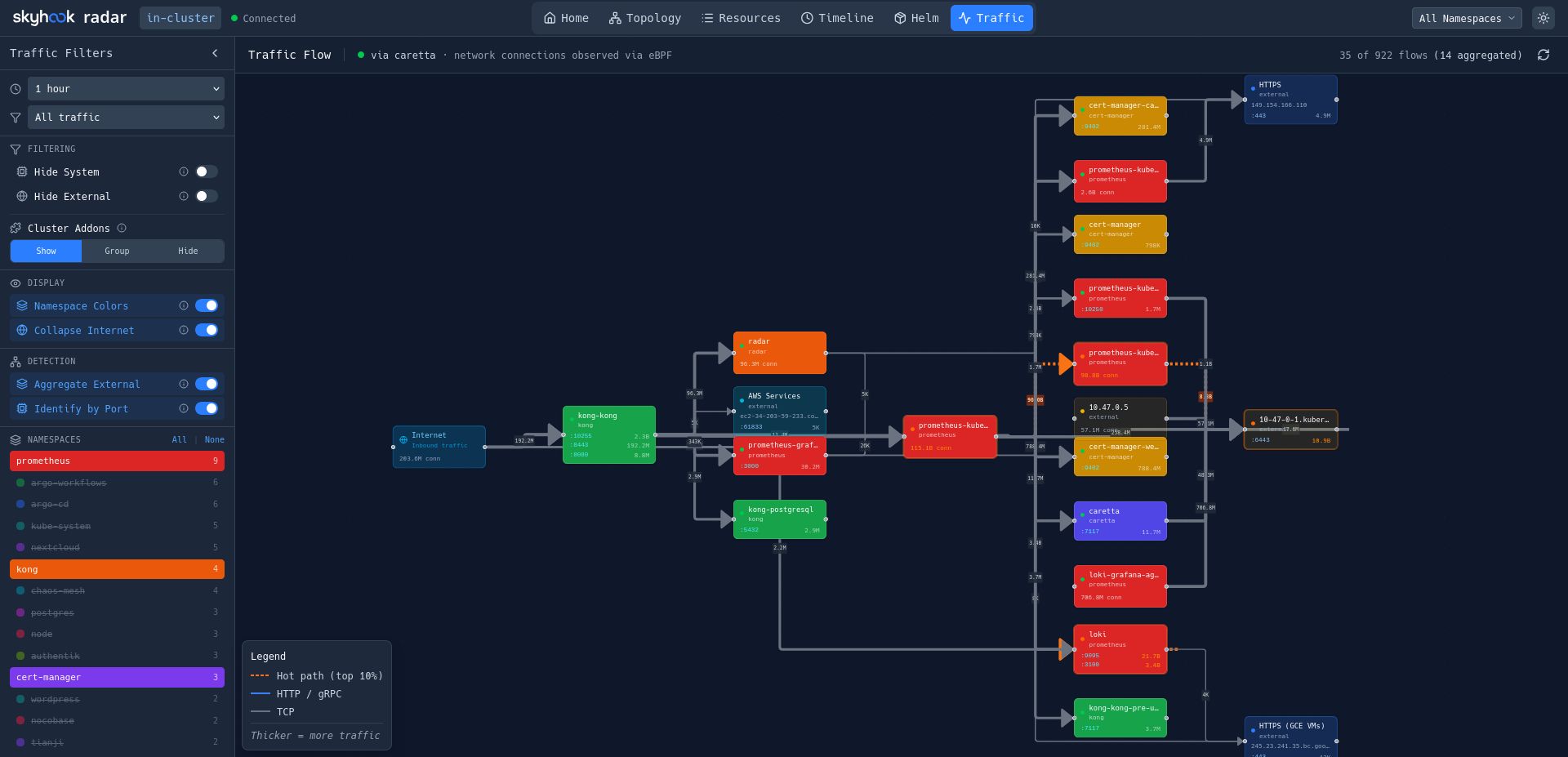Expand the All Namespaces selector

coord(1466,18)
